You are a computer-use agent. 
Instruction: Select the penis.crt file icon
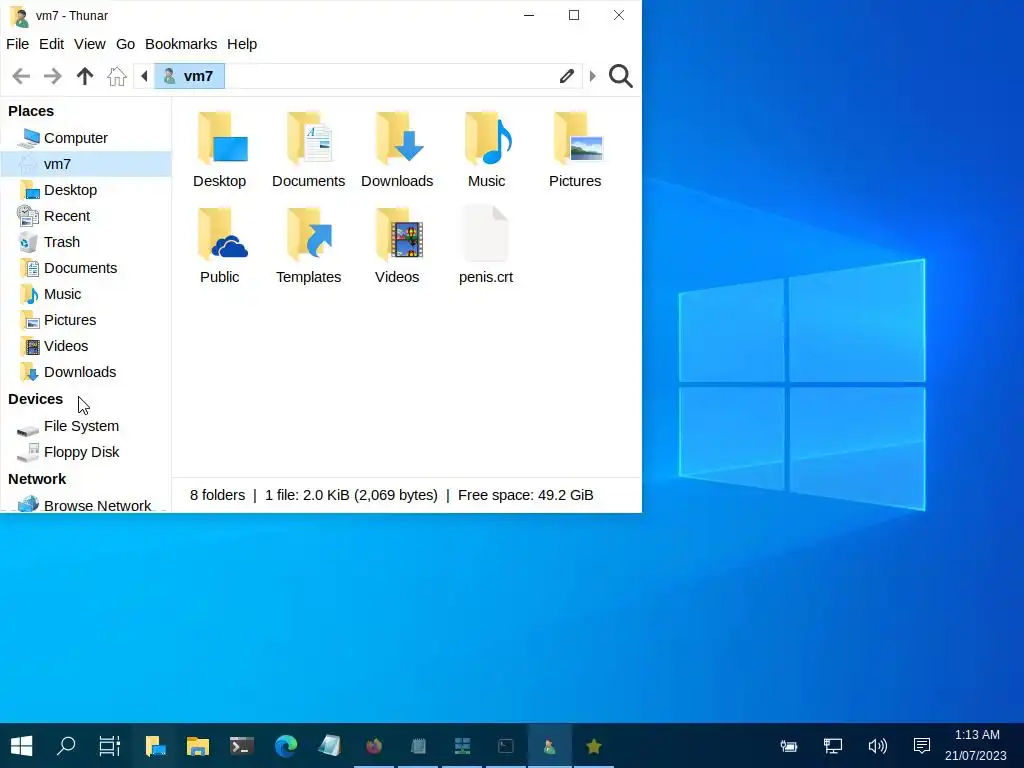[x=486, y=234]
